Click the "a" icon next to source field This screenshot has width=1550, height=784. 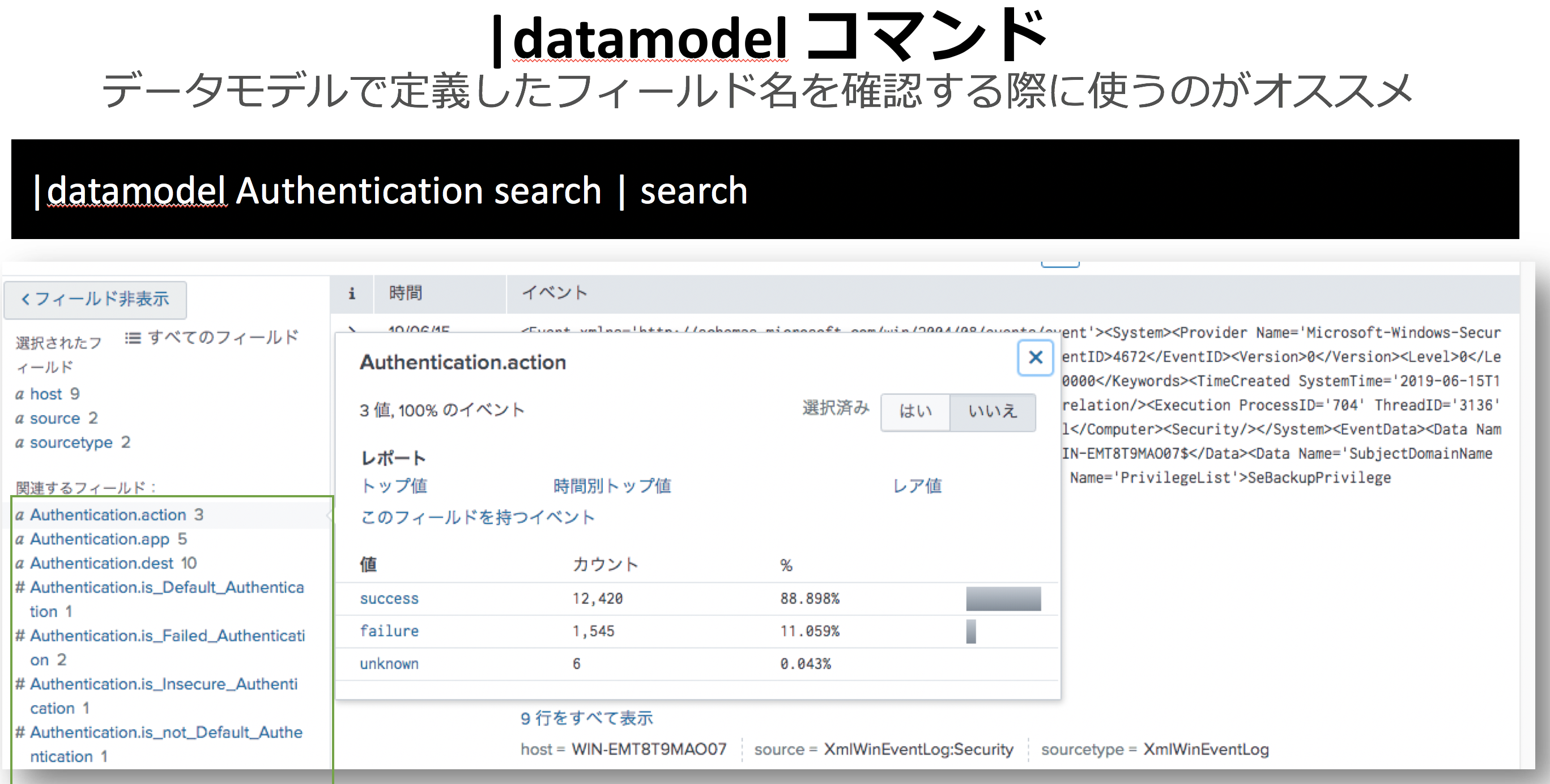coord(19,418)
